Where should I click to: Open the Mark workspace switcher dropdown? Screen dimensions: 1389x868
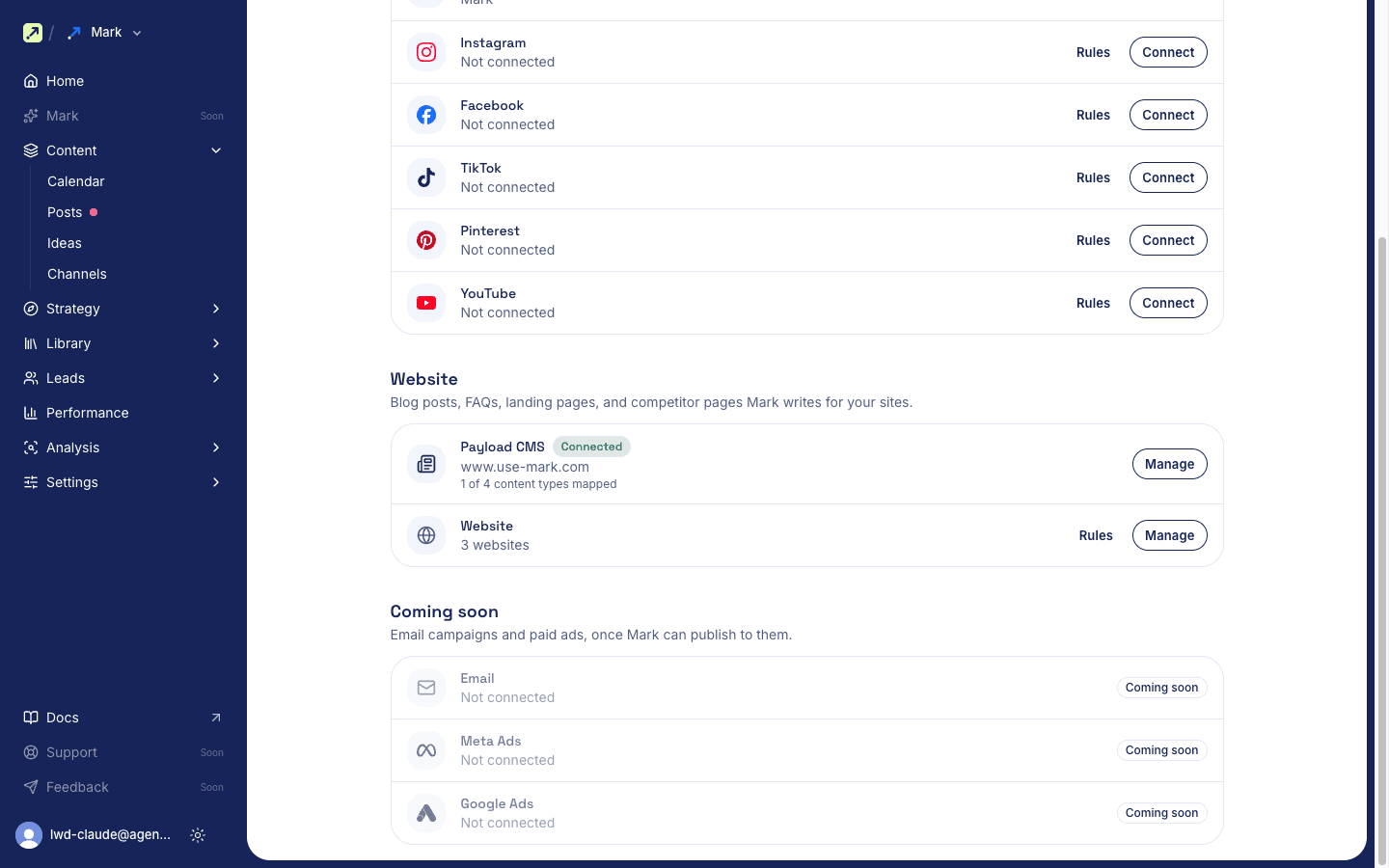[105, 33]
